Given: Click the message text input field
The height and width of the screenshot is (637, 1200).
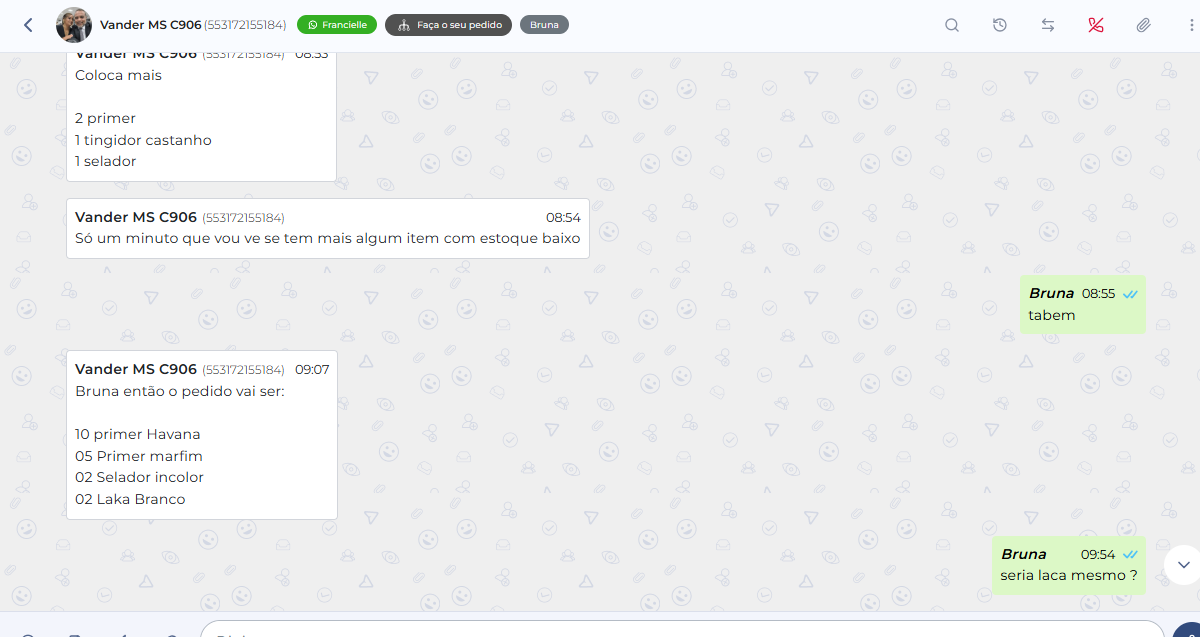Looking at the screenshot, I should pos(682,630).
